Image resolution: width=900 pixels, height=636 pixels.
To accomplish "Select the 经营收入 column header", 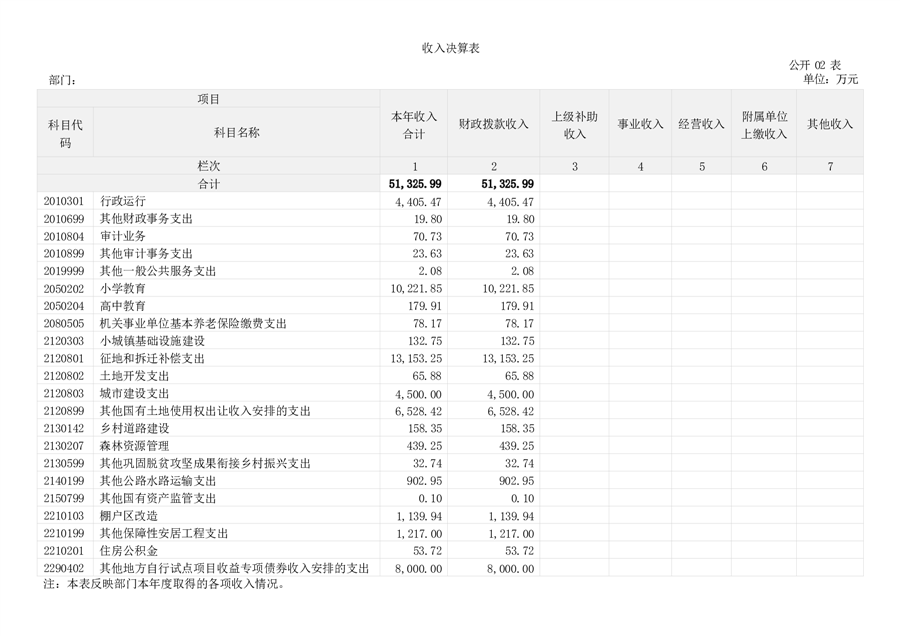I will (x=701, y=124).
